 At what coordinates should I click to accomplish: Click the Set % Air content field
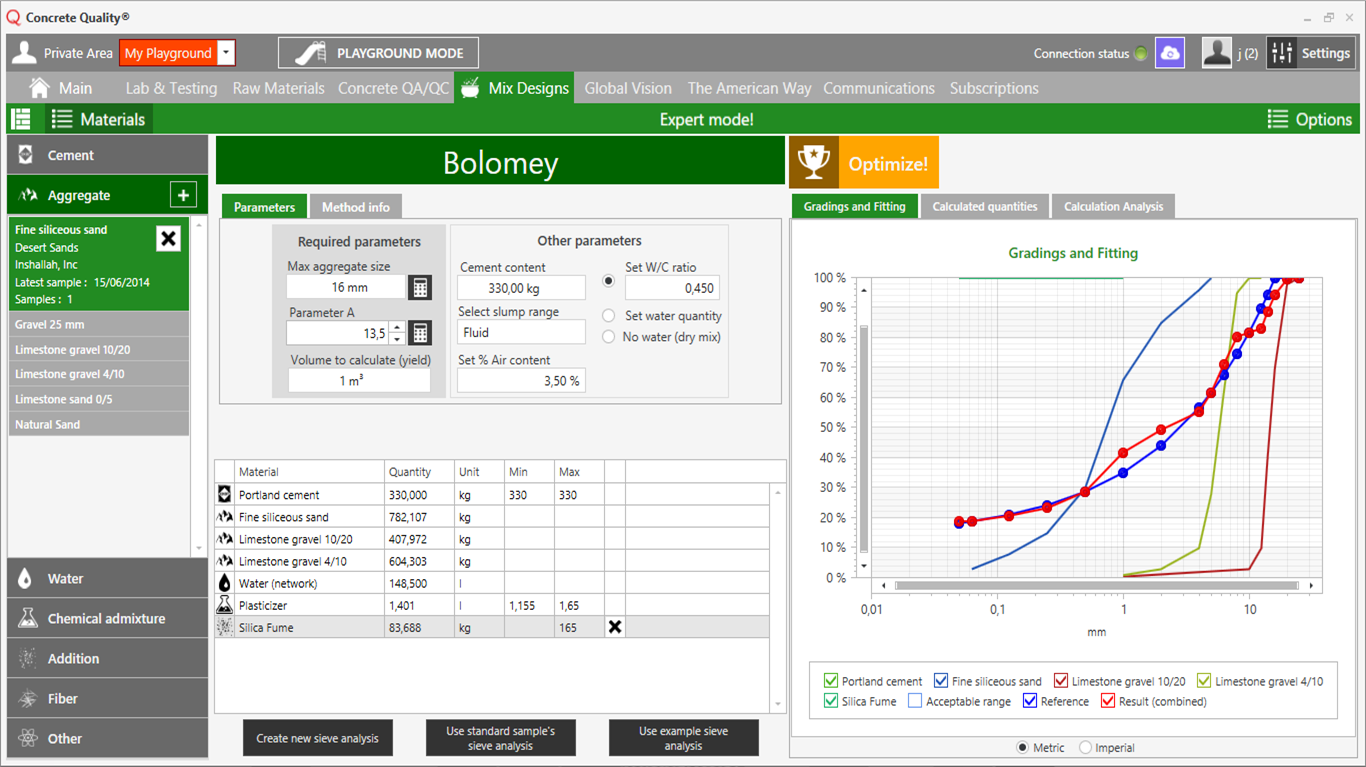point(521,380)
